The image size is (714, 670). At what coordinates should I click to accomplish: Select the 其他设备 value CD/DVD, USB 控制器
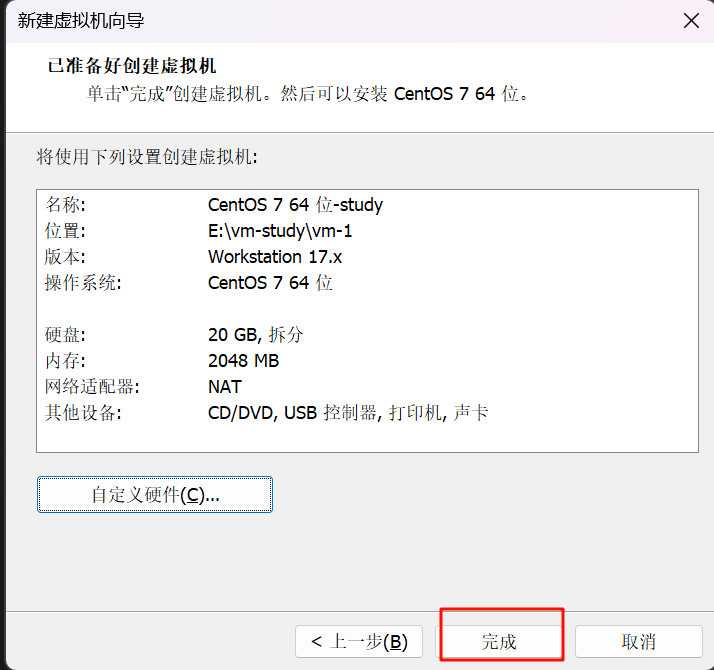click(x=348, y=413)
